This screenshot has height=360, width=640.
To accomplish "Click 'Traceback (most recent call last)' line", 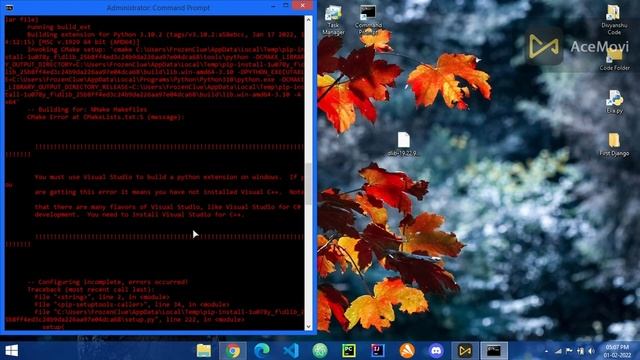I will (x=91, y=289).
